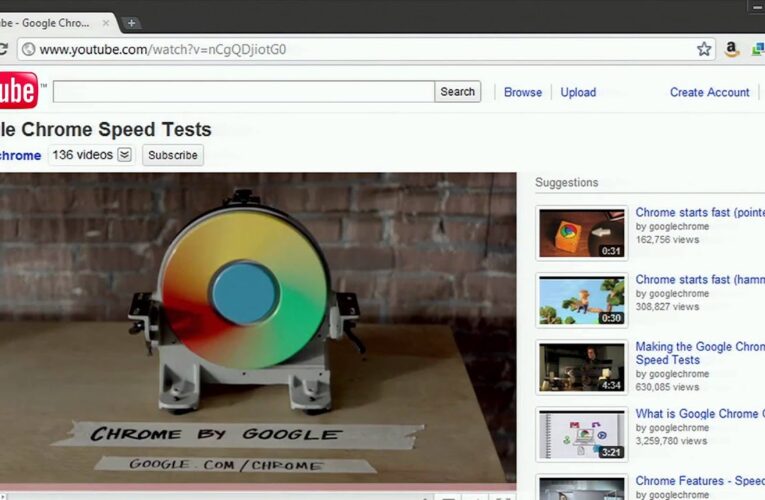Open the googlechrome channel link under the title
Image resolution: width=765 pixels, height=500 pixels.
(20, 156)
